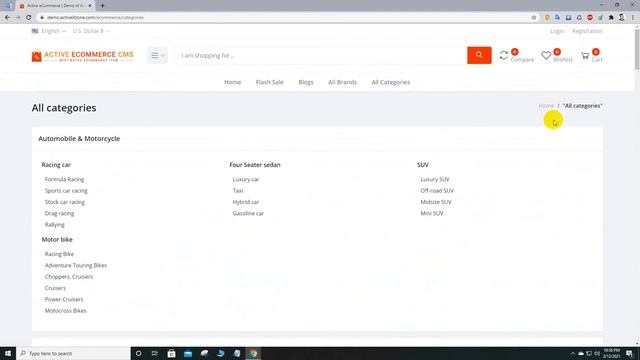Select Midsize SUV
The image size is (640, 360).
(436, 202)
